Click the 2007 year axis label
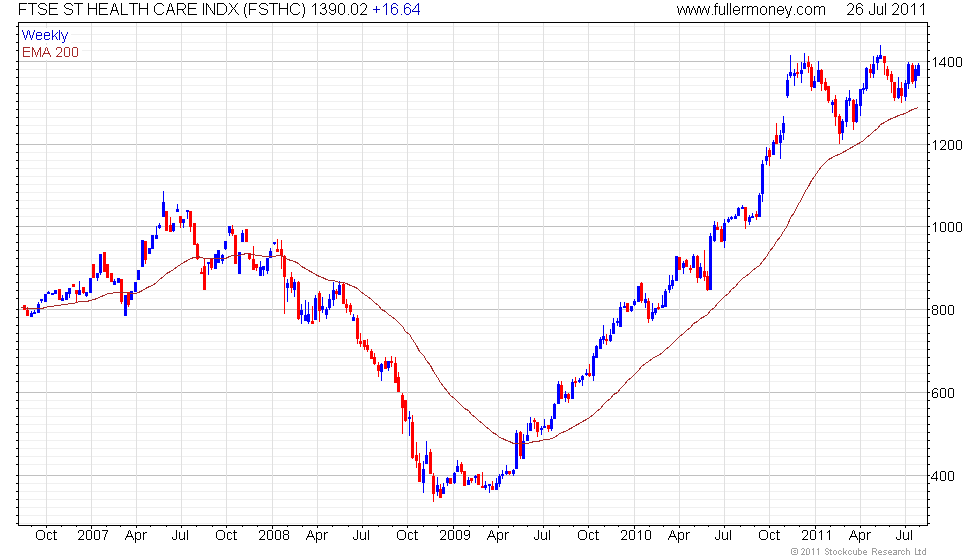 (92, 536)
